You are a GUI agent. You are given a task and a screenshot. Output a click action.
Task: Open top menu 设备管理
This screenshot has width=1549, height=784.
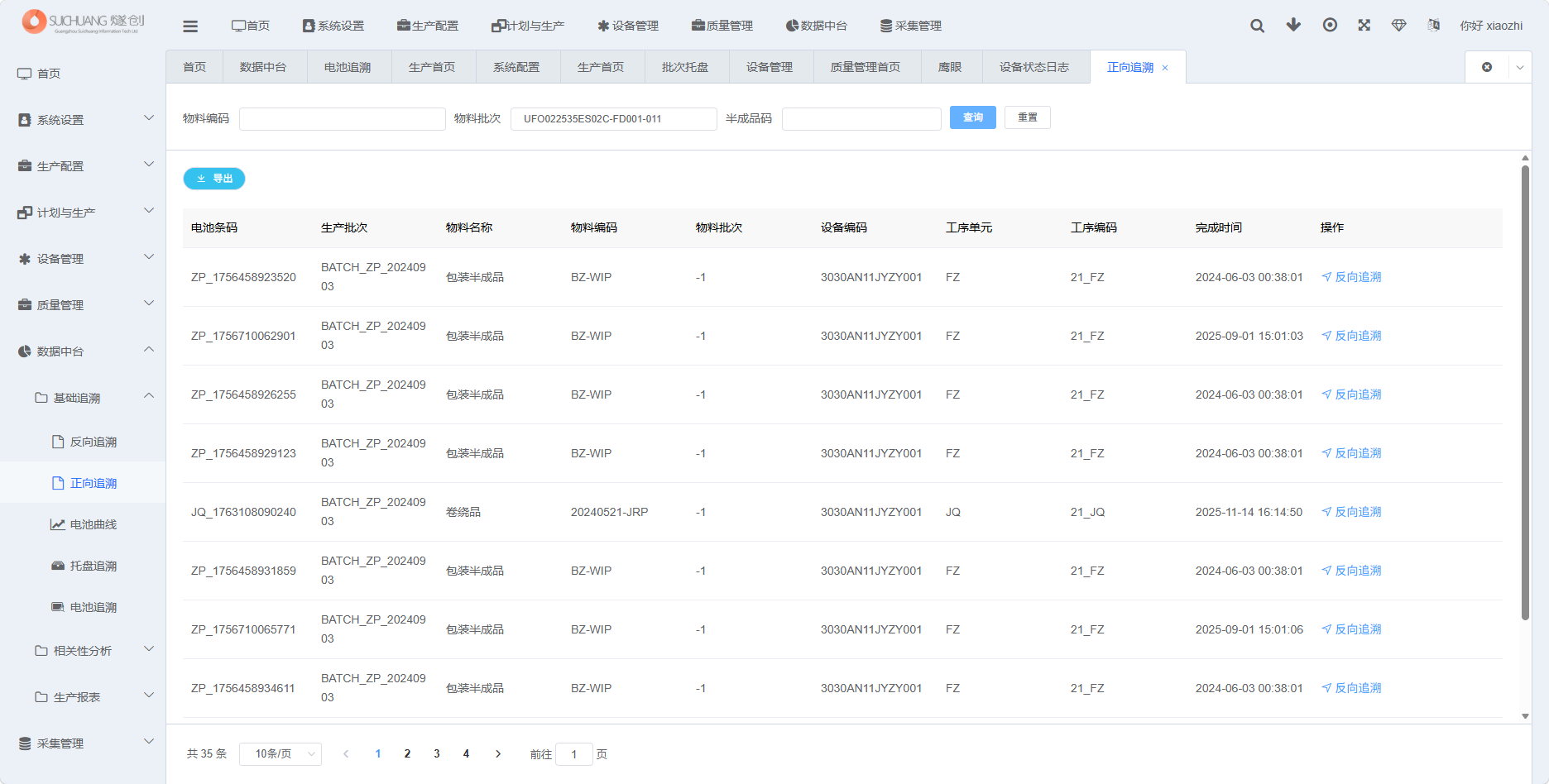[x=628, y=26]
